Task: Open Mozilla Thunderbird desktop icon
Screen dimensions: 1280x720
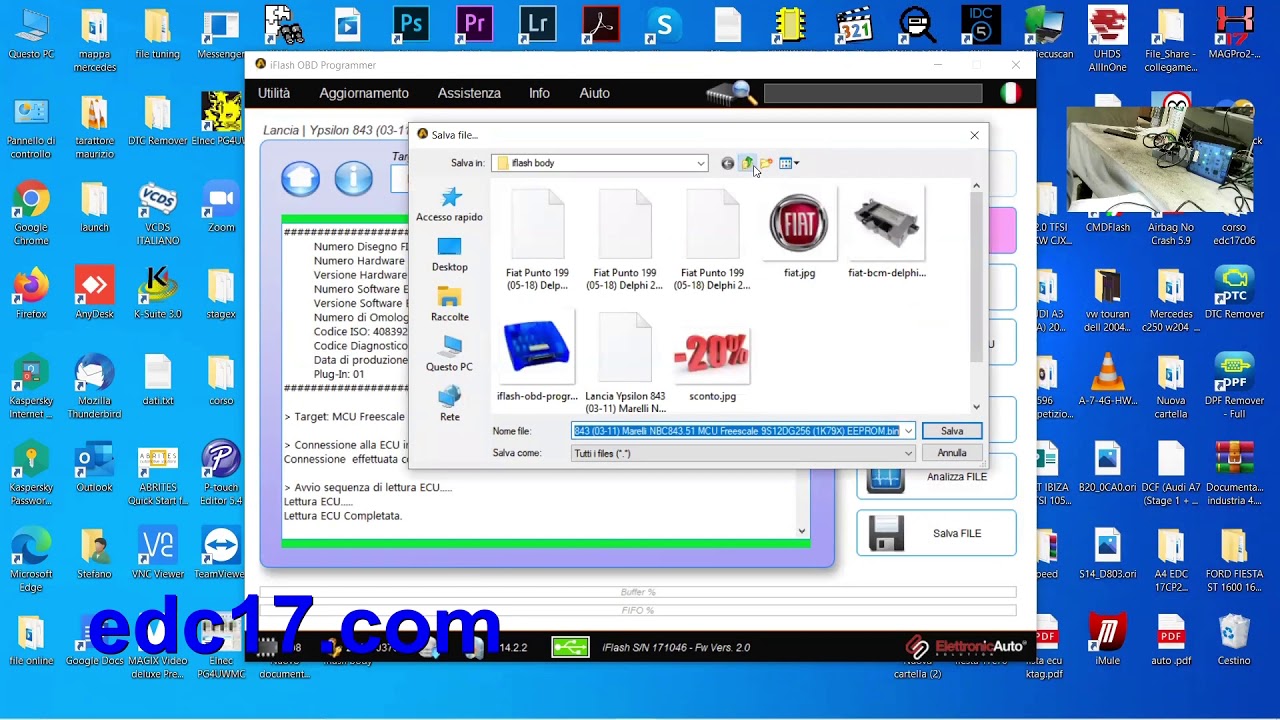Action: 94,387
